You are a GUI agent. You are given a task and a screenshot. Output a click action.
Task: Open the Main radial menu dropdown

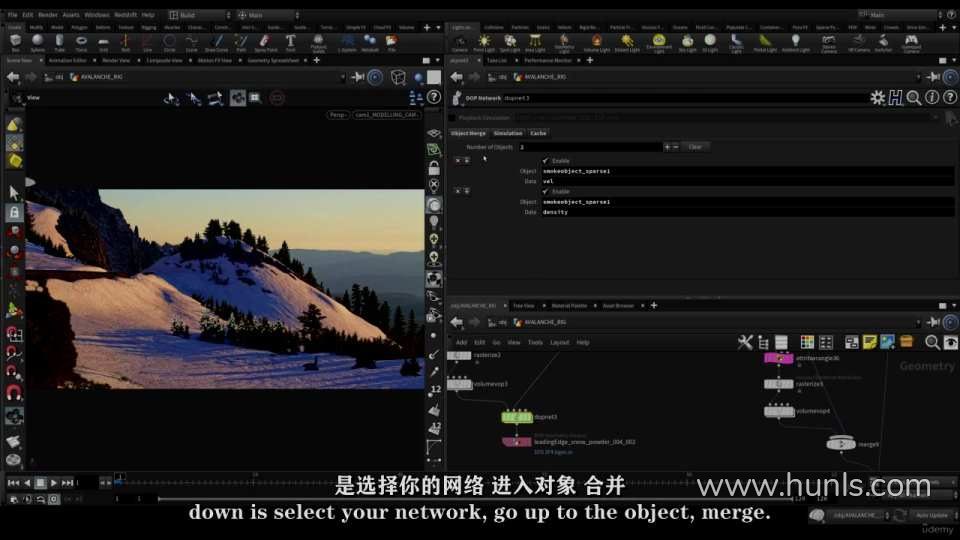click(268, 15)
